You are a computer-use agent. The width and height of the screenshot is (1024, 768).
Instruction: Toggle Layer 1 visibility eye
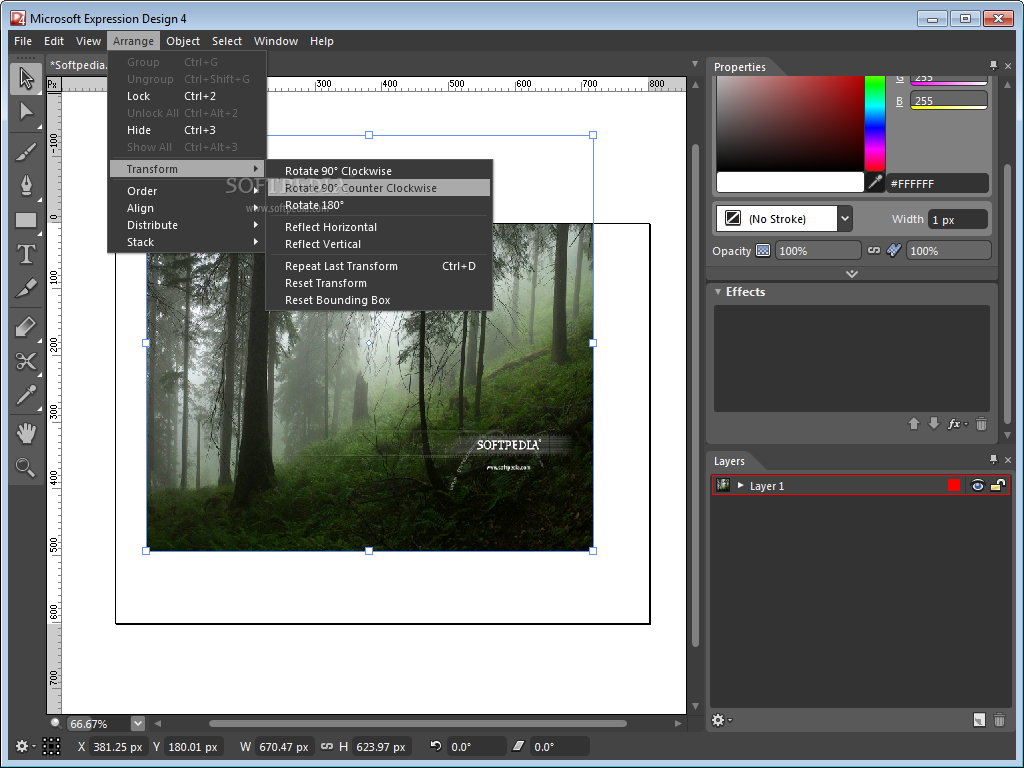[978, 485]
